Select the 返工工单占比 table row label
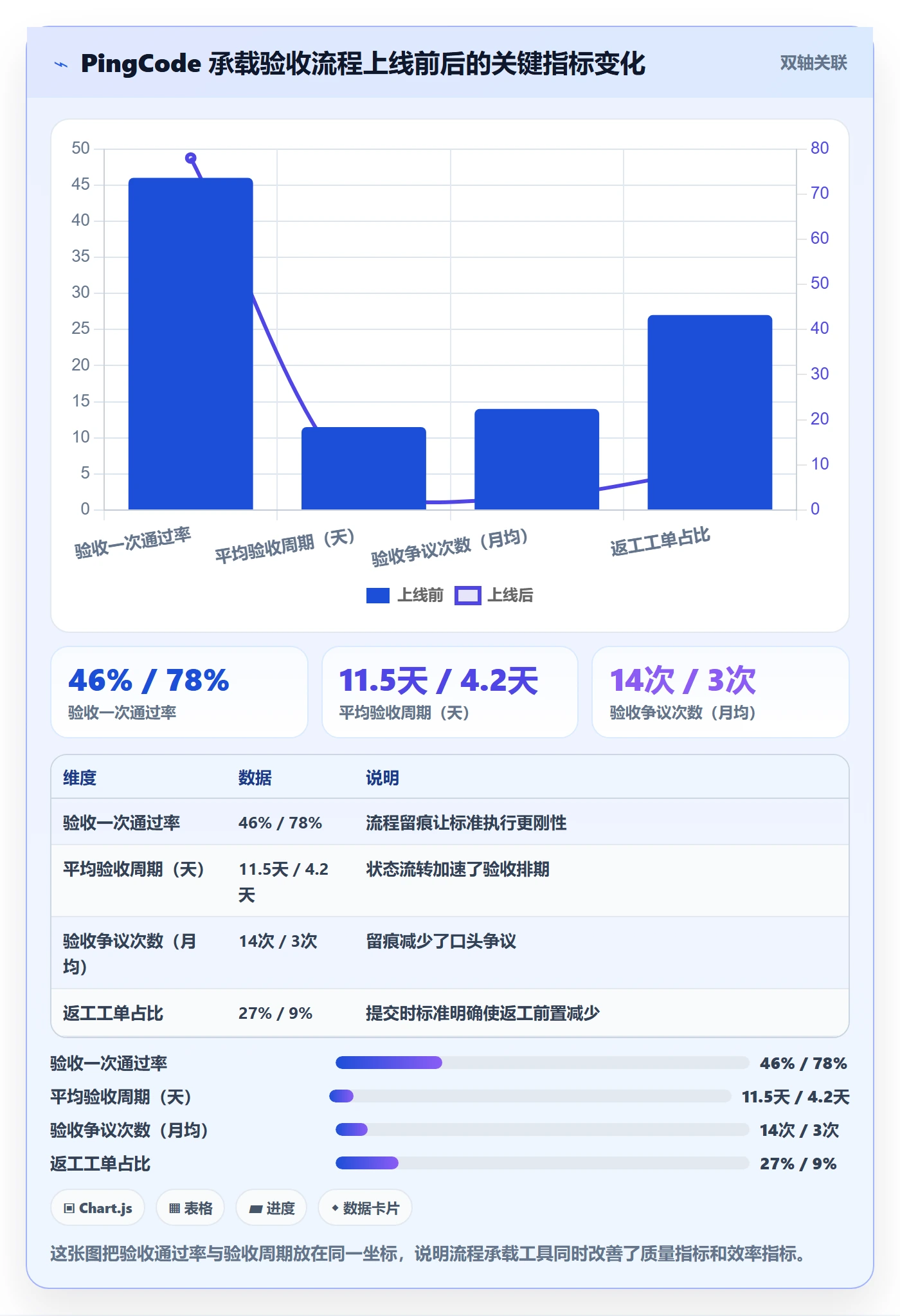This screenshot has width=900, height=1316. [x=113, y=1013]
